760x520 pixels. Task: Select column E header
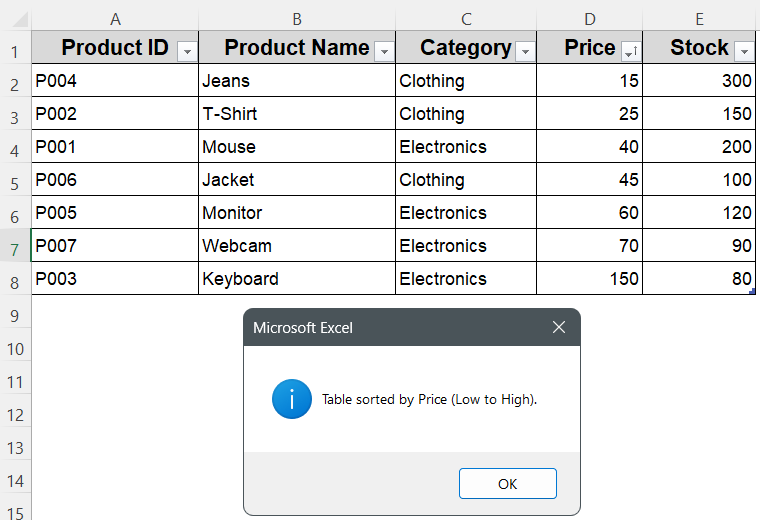coord(699,19)
